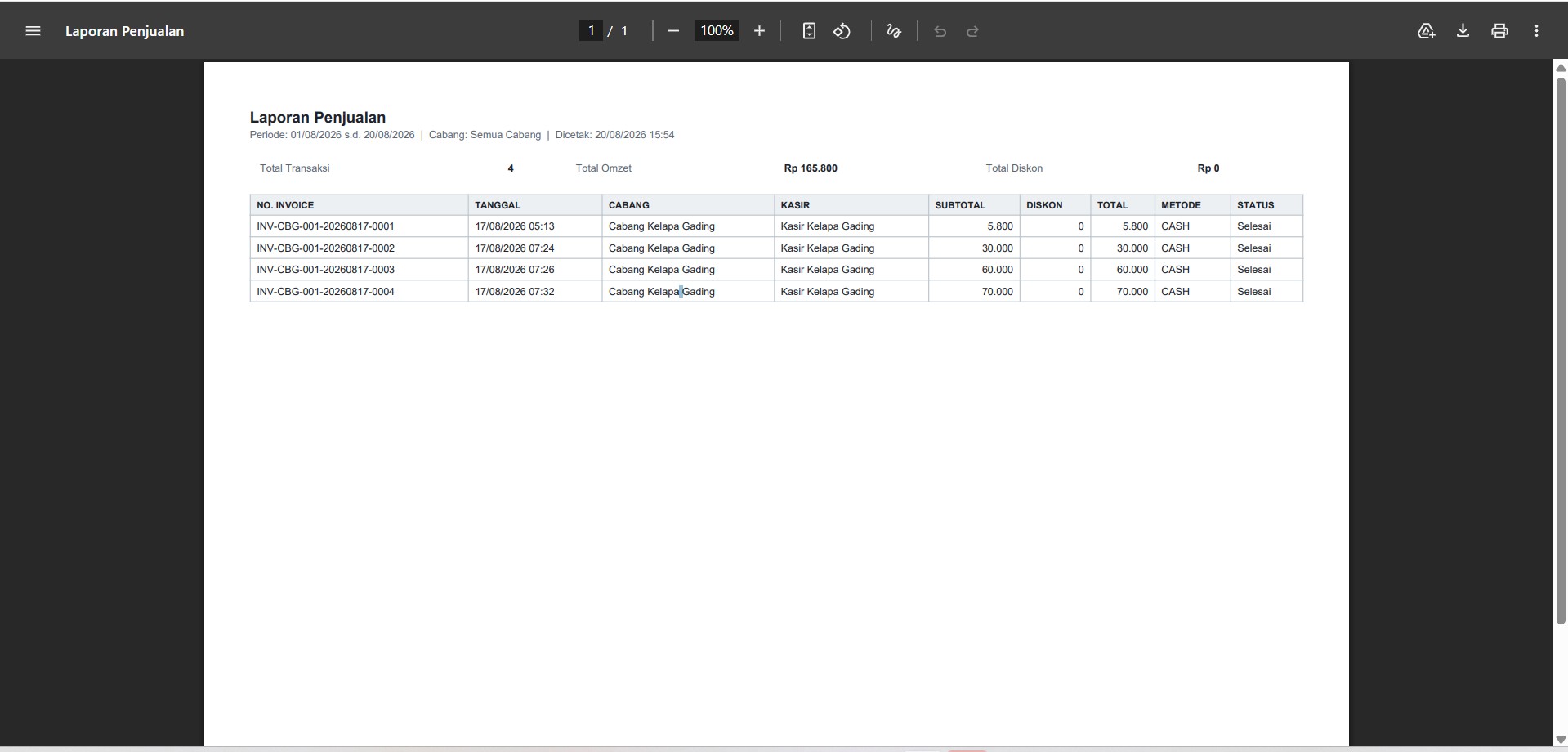Open the sidebar hamburger menu

pyautogui.click(x=33, y=31)
